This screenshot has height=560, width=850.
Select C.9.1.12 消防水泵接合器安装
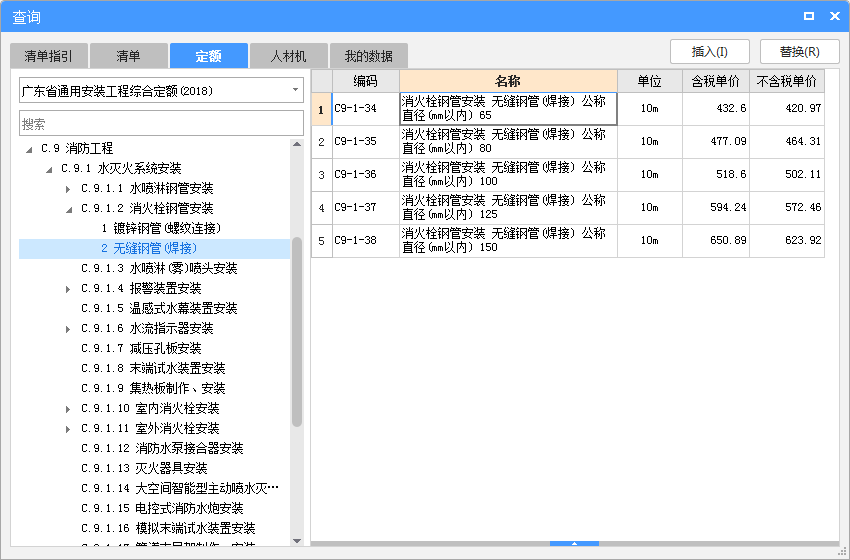point(162,448)
